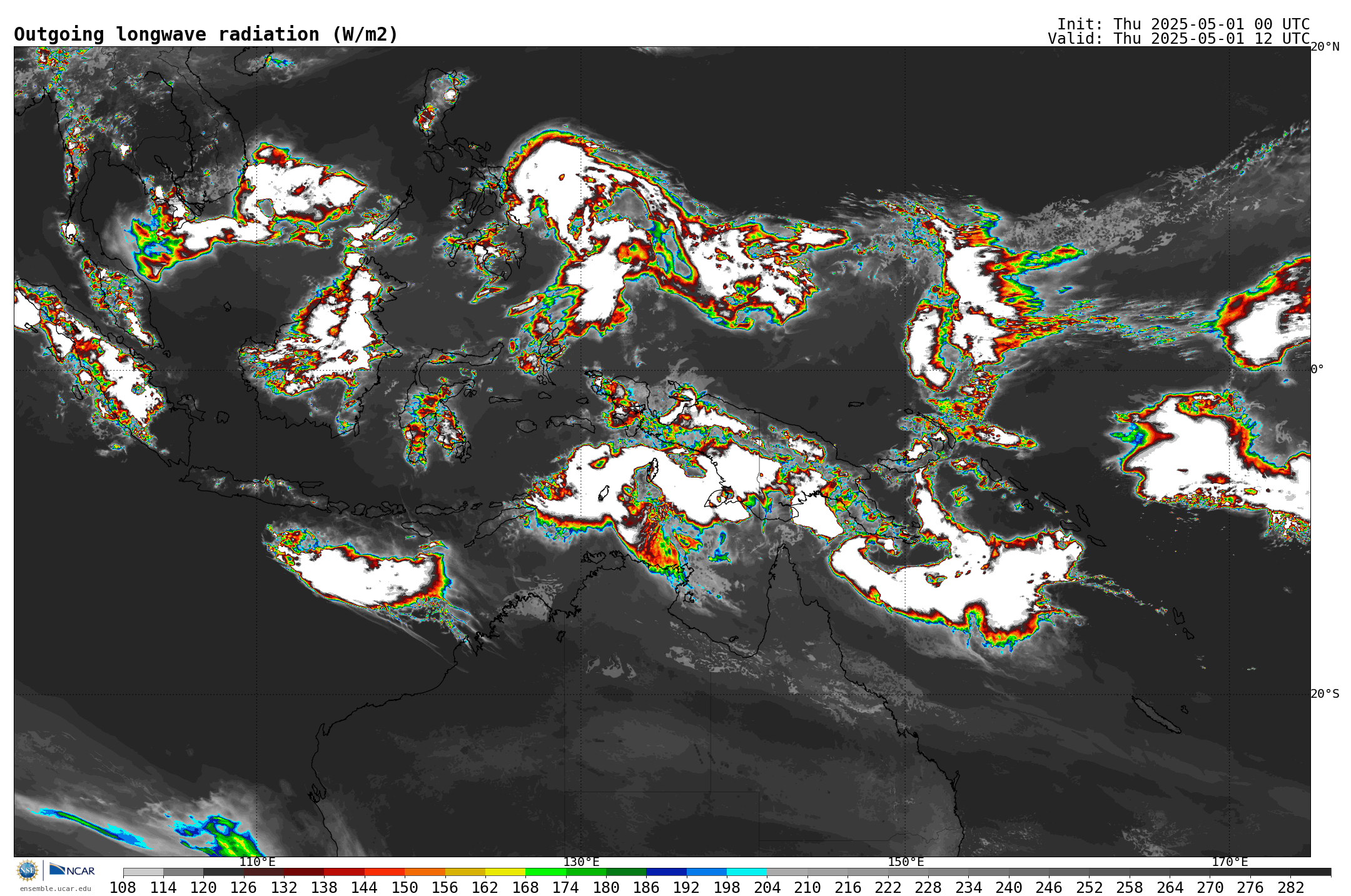Pick the red swatch between 138 and 144

344,872
